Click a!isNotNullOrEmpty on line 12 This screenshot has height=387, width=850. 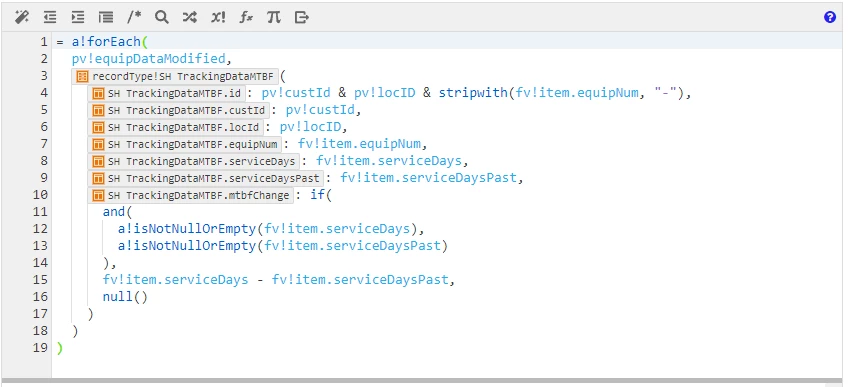[186, 229]
